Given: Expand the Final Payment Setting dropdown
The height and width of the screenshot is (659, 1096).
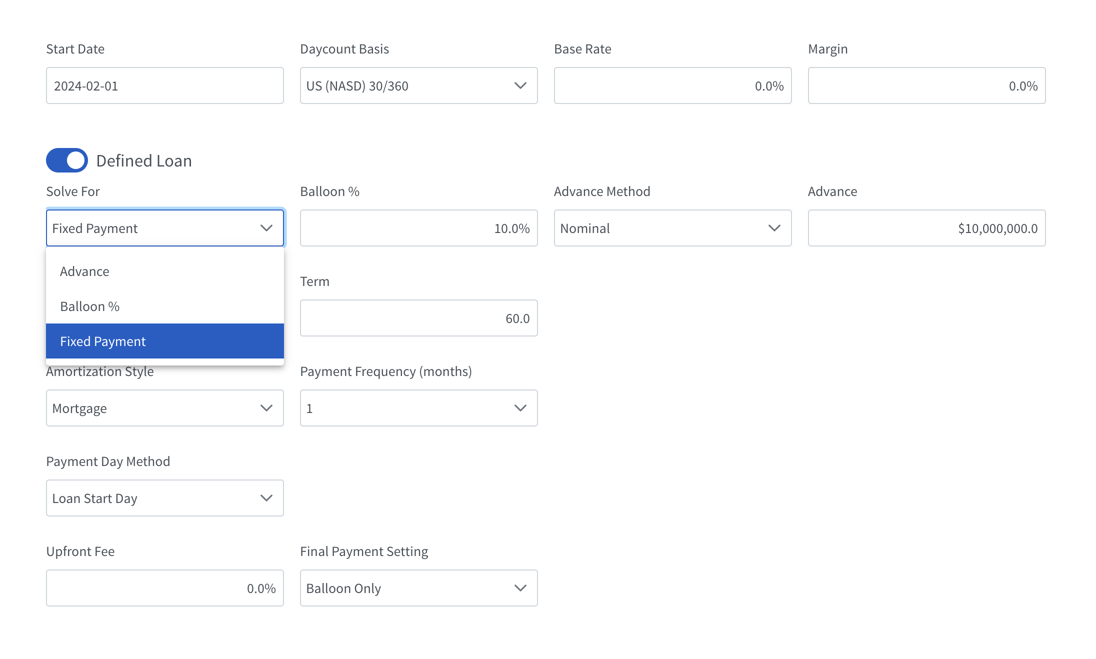Looking at the screenshot, I should click(x=418, y=588).
